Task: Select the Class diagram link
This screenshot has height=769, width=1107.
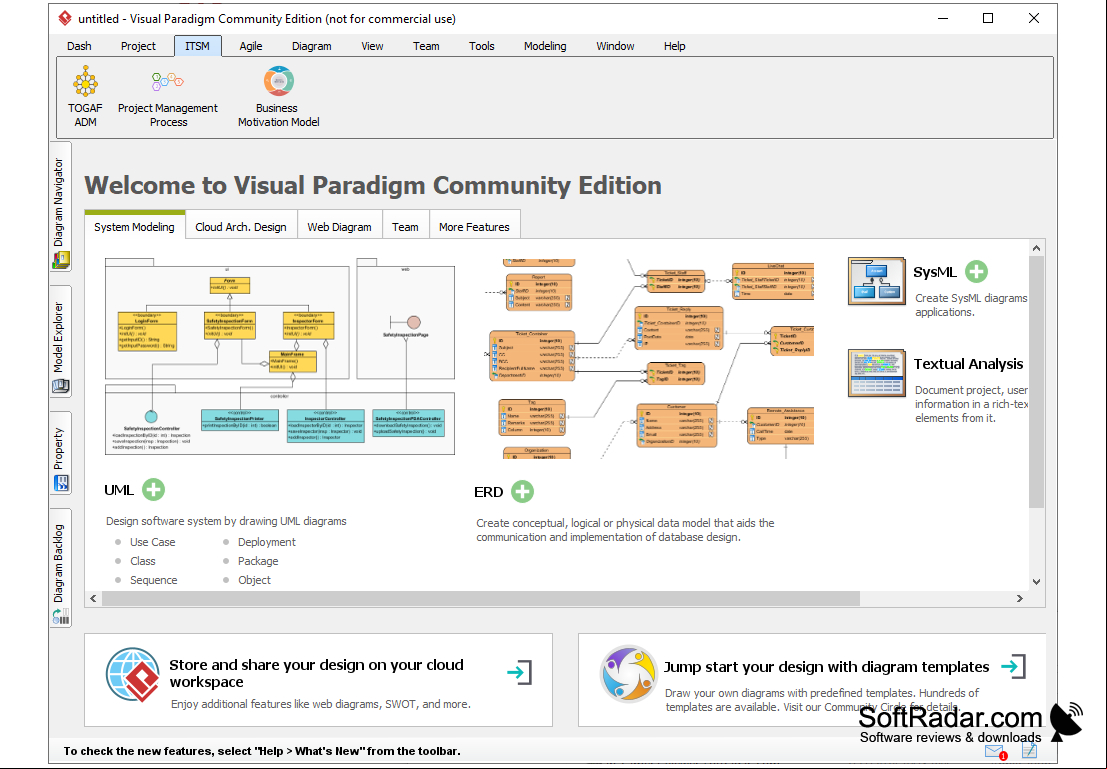Action: coord(143,561)
